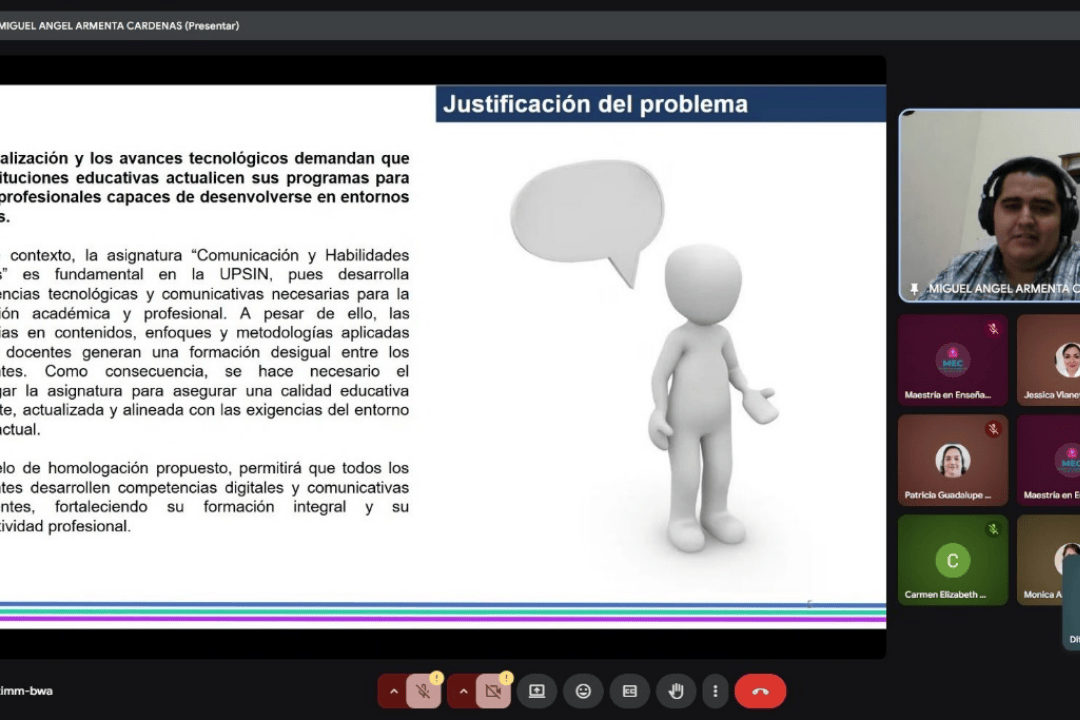1080x720 pixels.
Task: Unmute the microphone button
Action: click(x=423, y=691)
